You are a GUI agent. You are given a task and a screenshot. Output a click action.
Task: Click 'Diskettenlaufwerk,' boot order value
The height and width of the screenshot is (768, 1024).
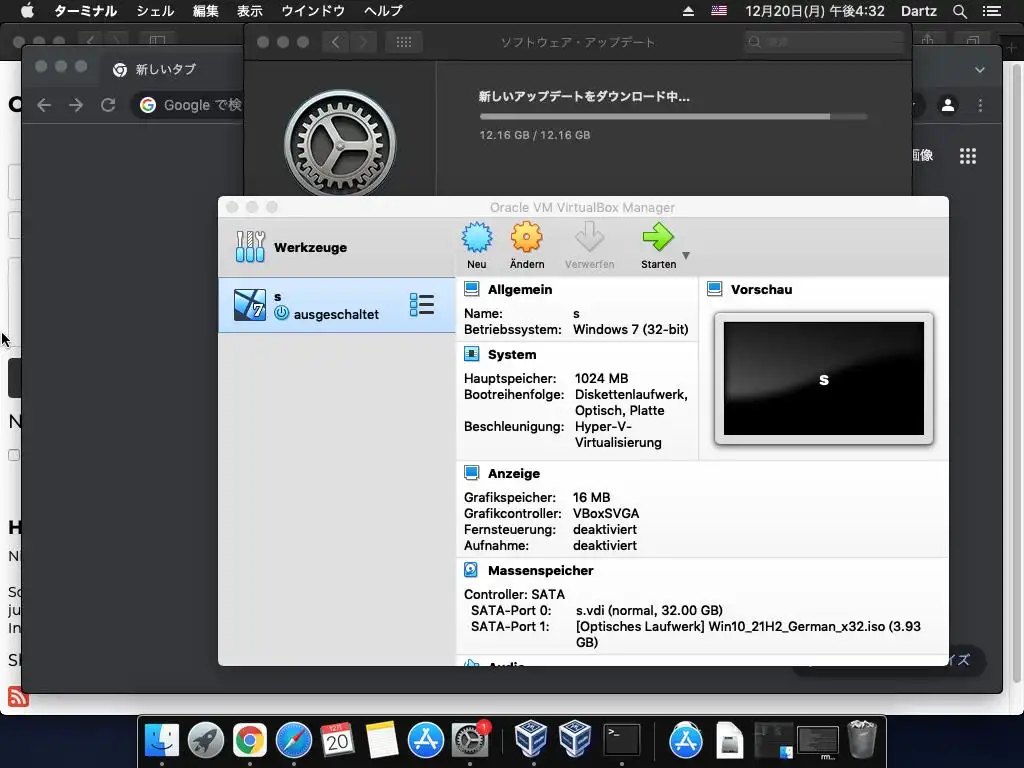pos(631,394)
